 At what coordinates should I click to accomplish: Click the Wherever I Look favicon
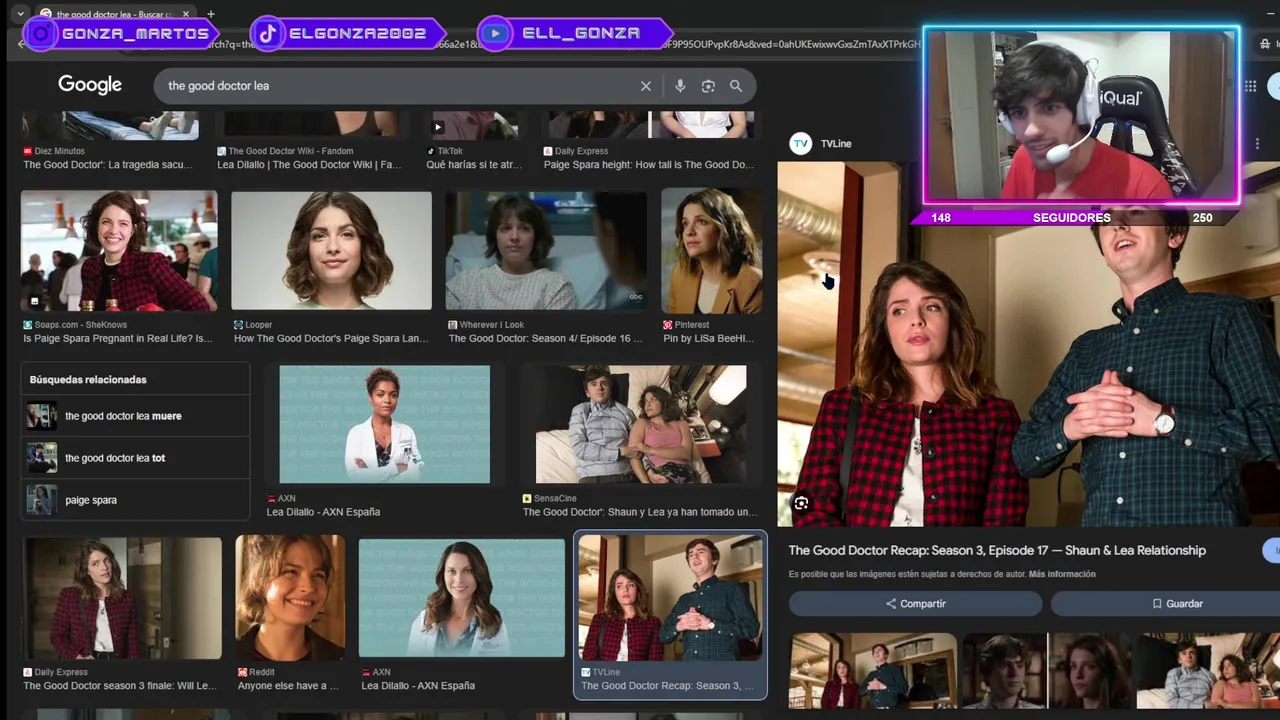[453, 325]
